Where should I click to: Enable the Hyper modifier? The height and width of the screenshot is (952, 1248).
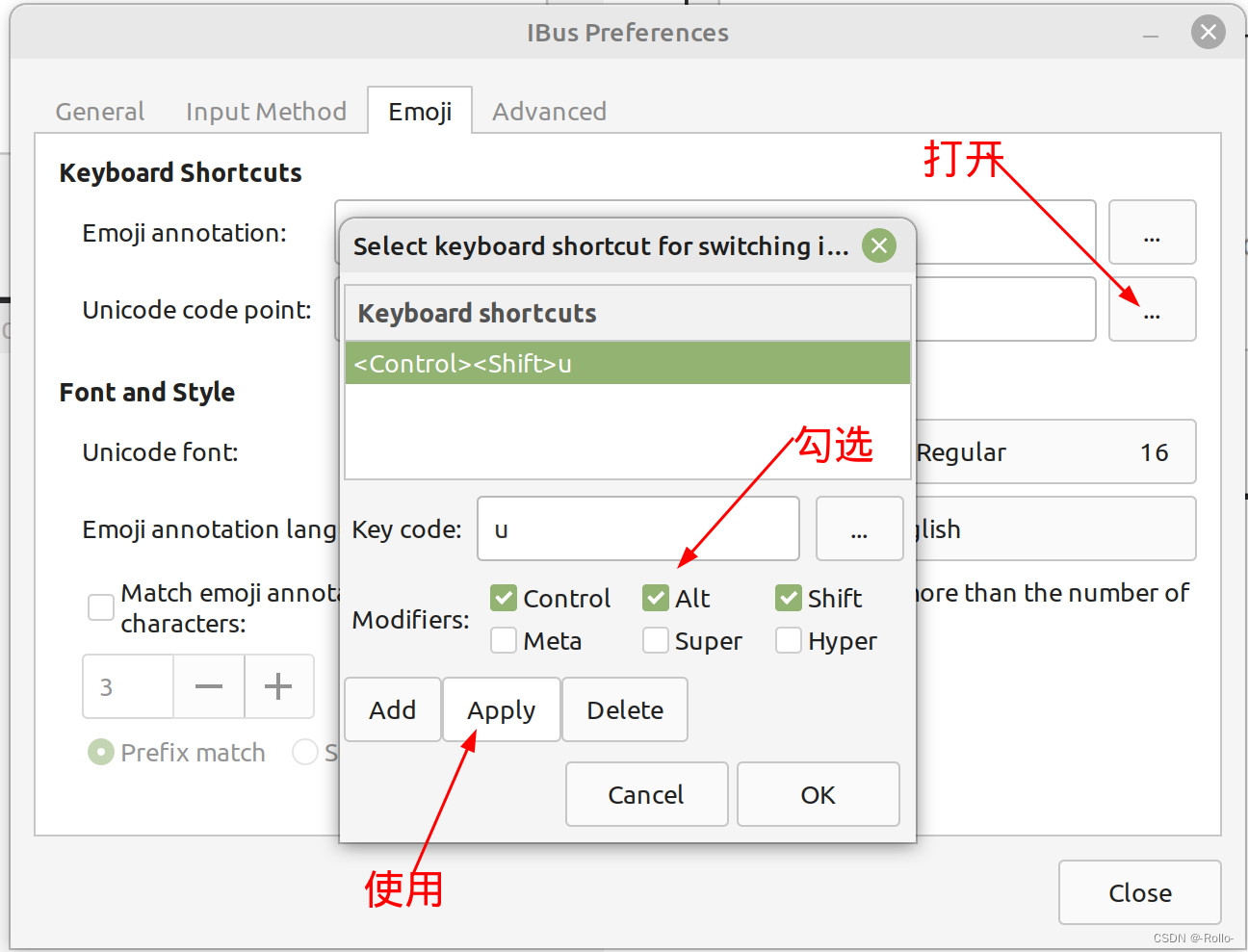788,640
